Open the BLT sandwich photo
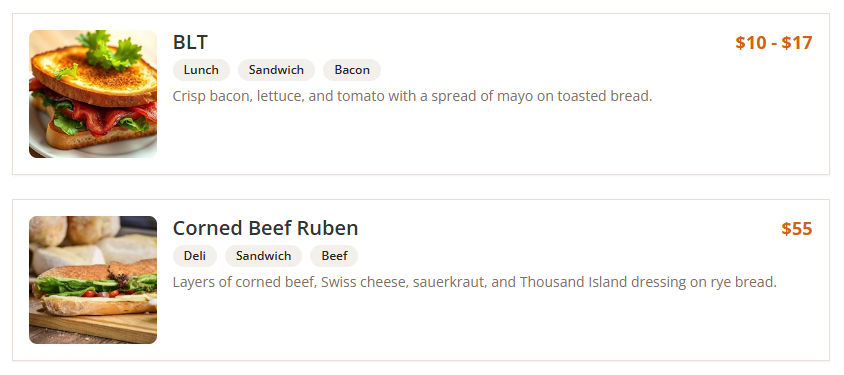The image size is (844, 375). [93, 94]
